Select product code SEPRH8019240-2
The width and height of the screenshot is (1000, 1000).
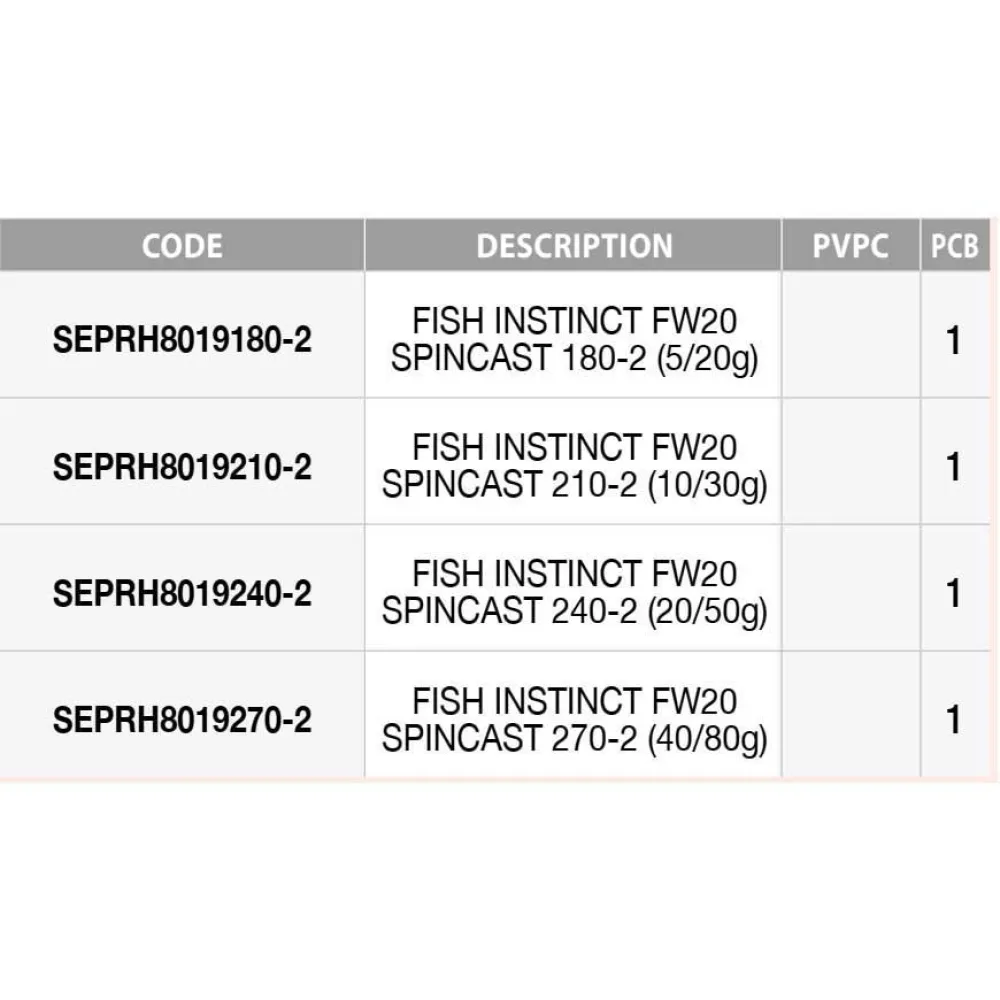(x=182, y=594)
